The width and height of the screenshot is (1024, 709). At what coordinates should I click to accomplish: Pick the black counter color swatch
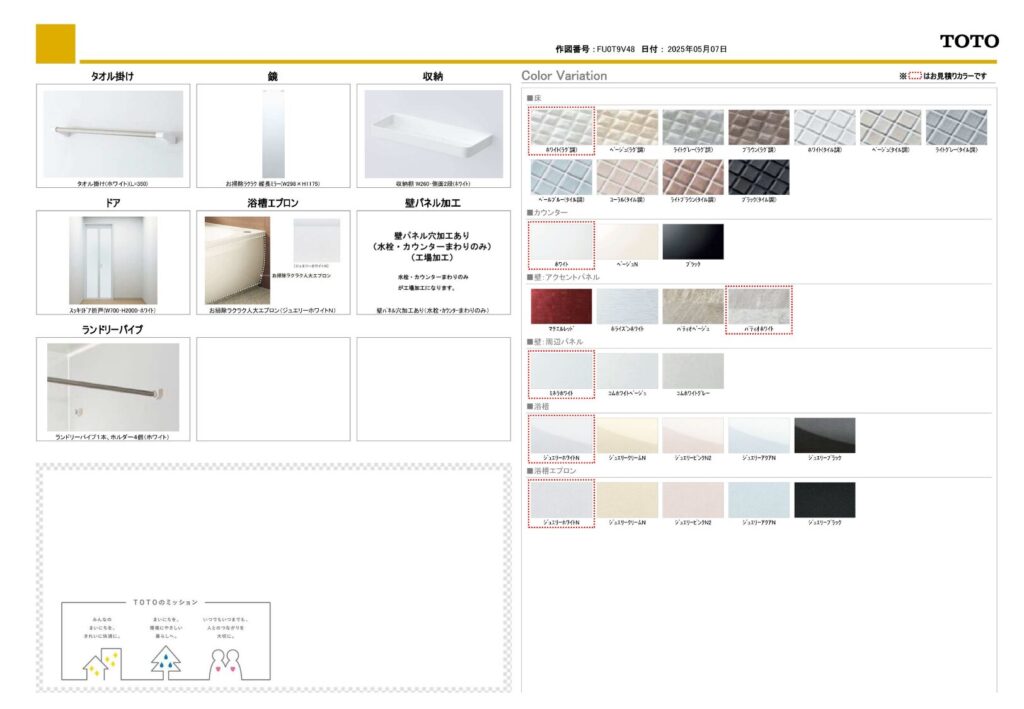tap(692, 241)
